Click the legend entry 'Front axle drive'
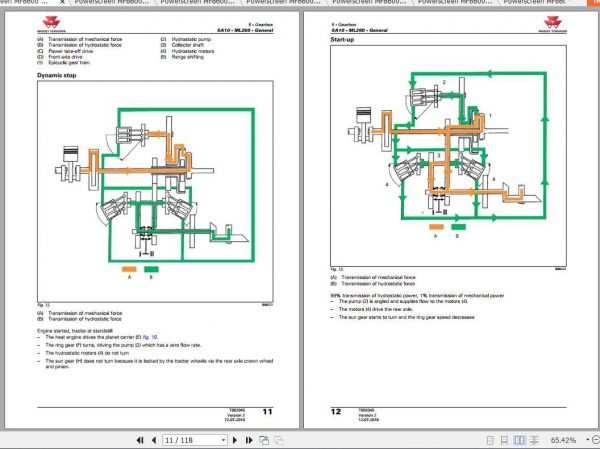 pyautogui.click(x=65, y=57)
